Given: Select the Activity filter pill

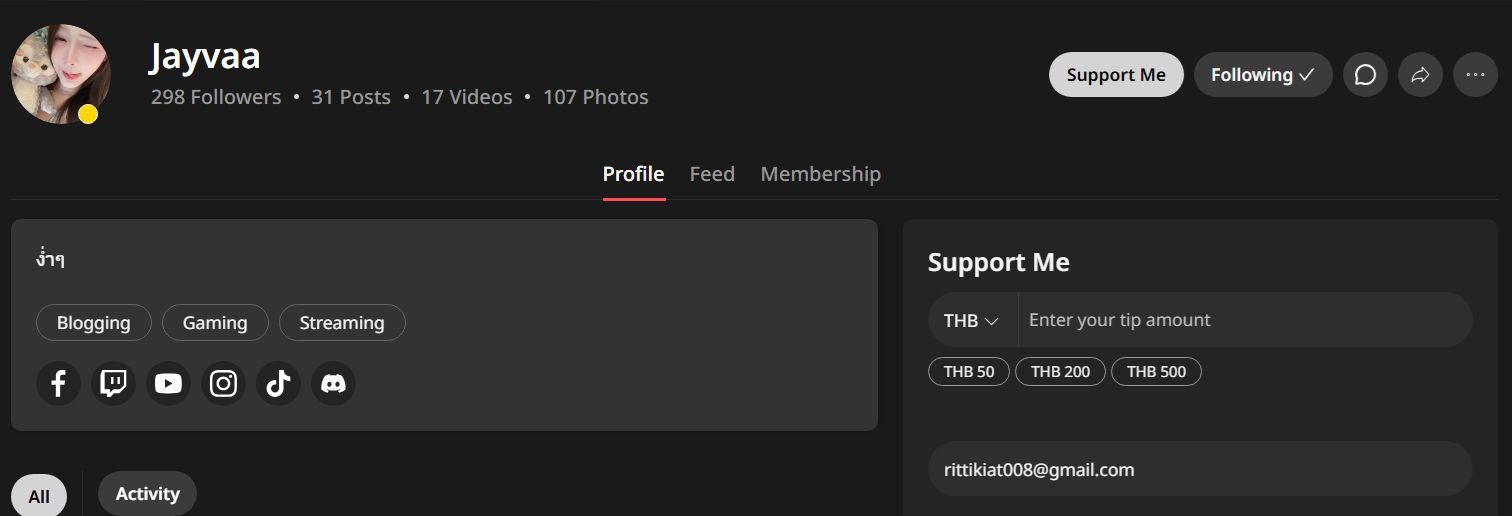Looking at the screenshot, I should (147, 494).
